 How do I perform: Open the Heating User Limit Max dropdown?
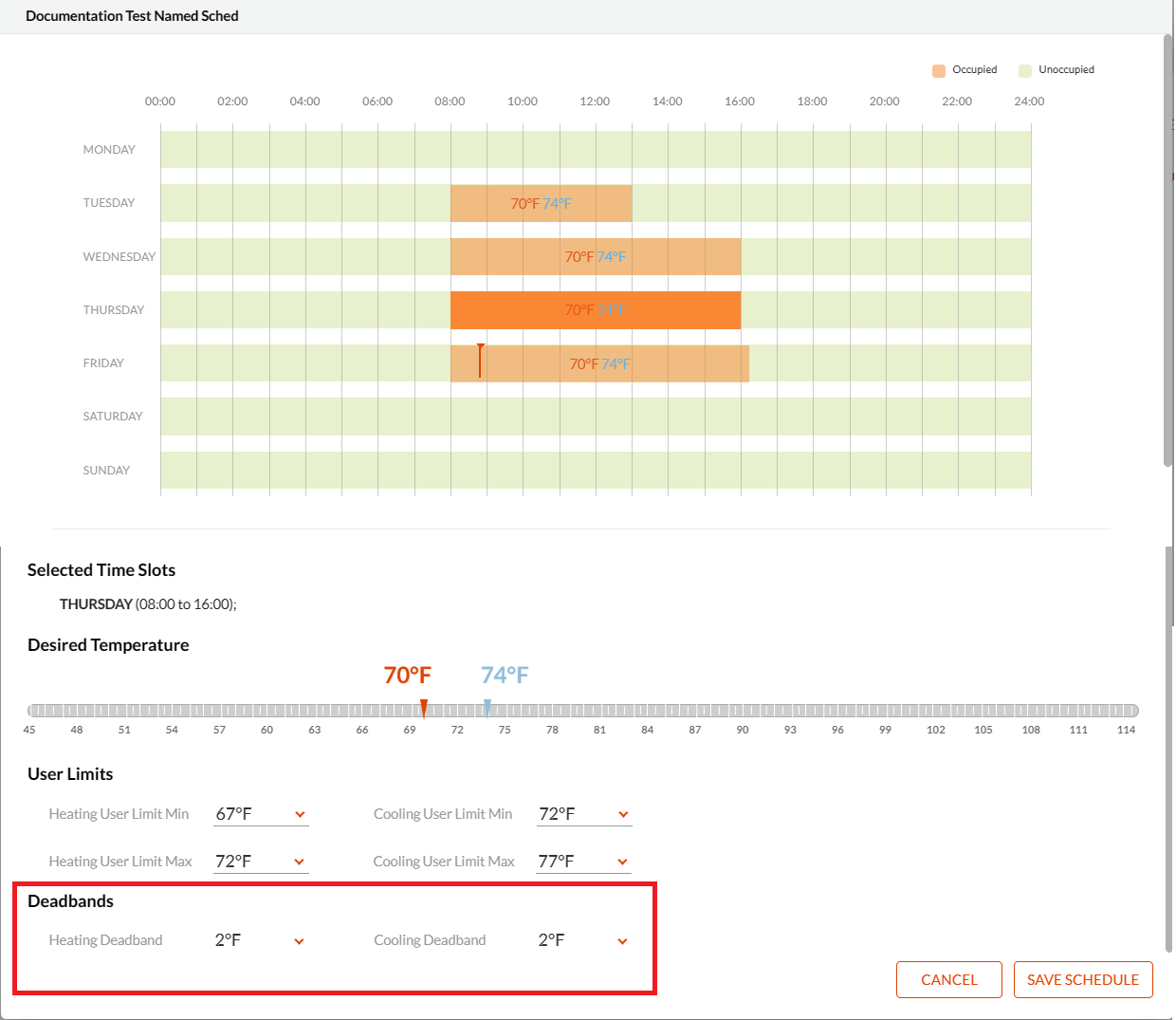pyautogui.click(x=301, y=861)
